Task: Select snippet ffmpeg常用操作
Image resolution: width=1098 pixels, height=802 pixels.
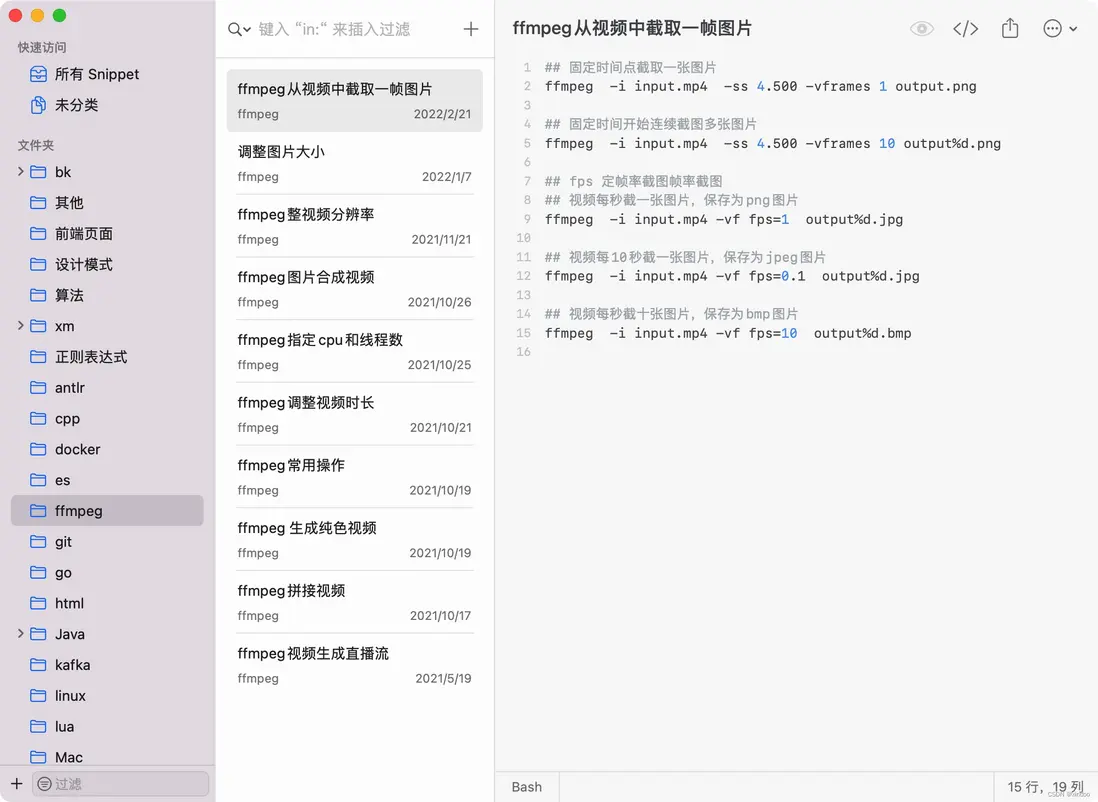Action: point(355,476)
